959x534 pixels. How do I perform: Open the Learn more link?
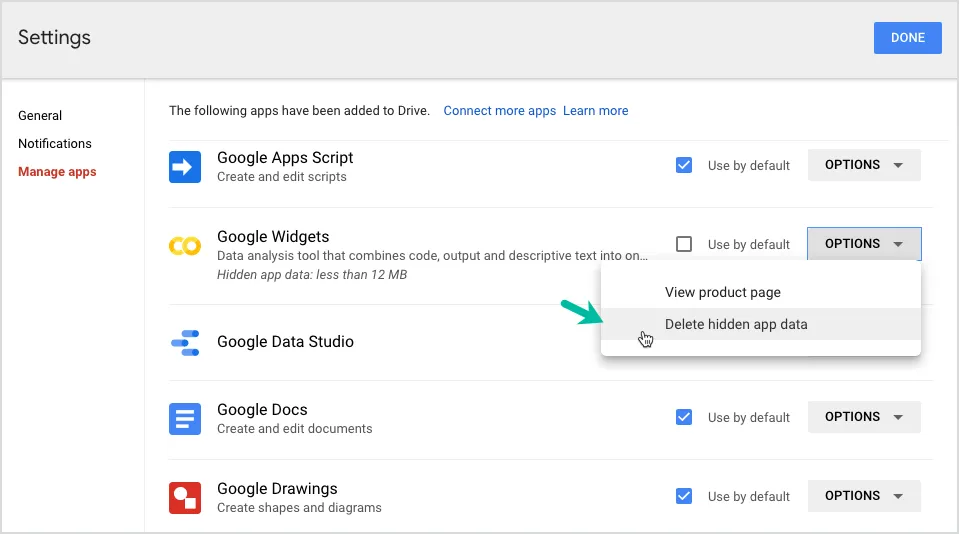point(596,111)
